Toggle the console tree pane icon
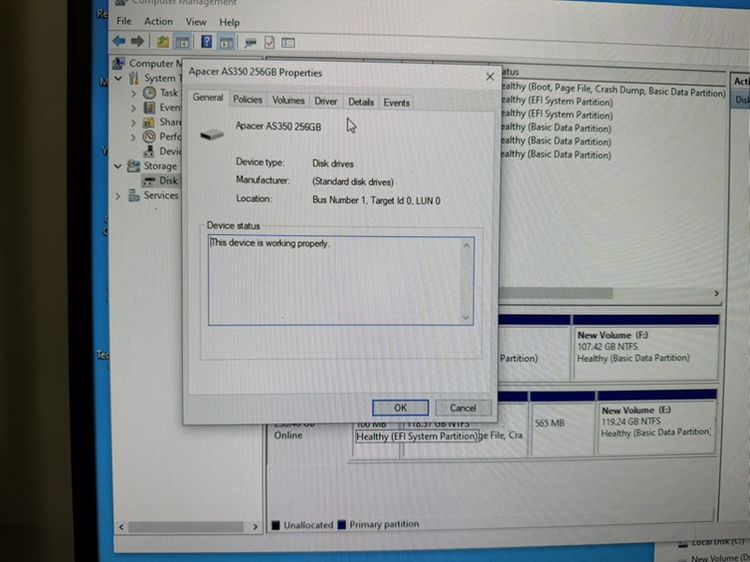 tap(182, 42)
